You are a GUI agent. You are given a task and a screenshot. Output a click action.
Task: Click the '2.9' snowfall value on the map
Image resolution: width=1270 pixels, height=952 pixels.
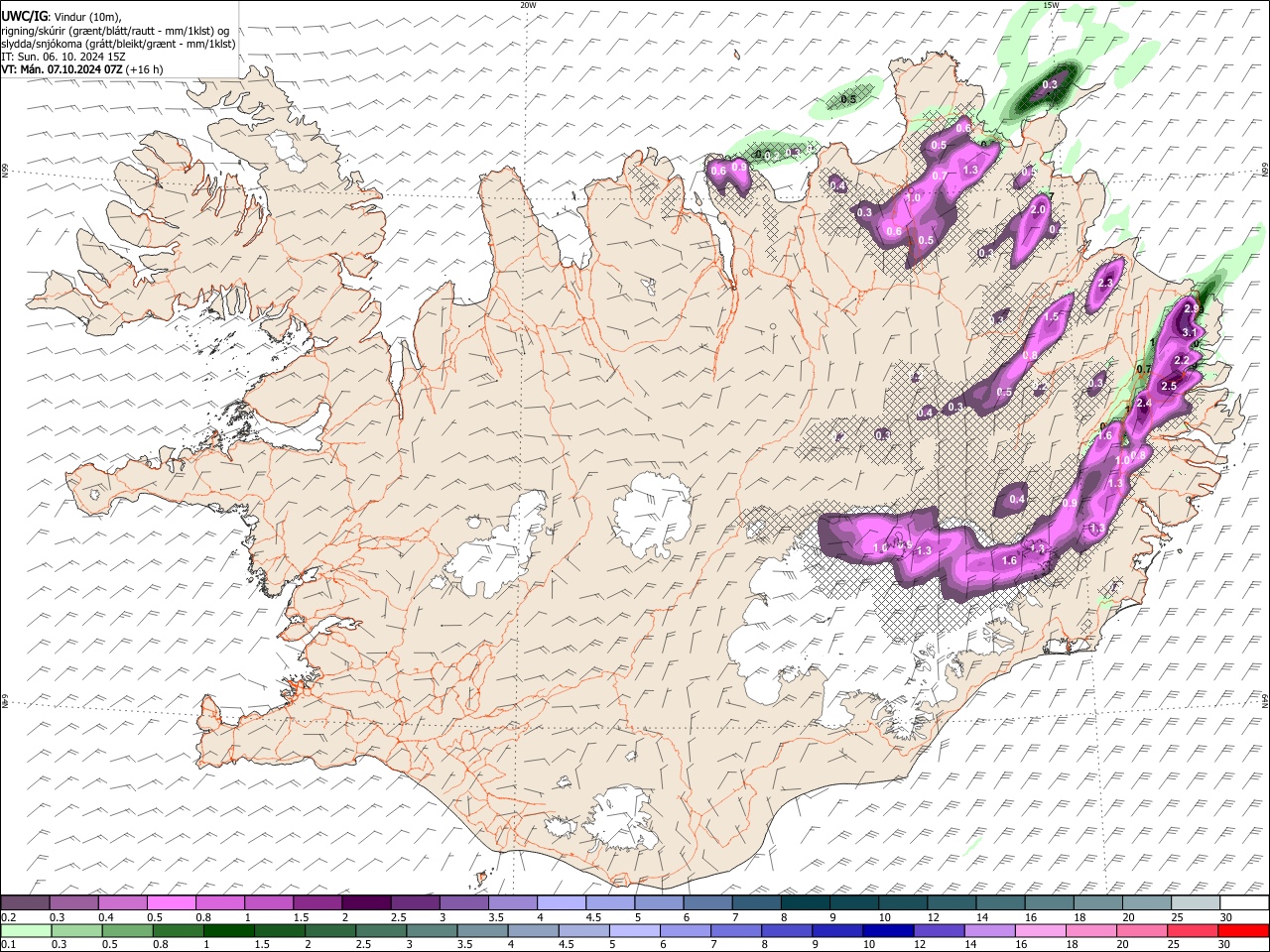(x=1192, y=309)
